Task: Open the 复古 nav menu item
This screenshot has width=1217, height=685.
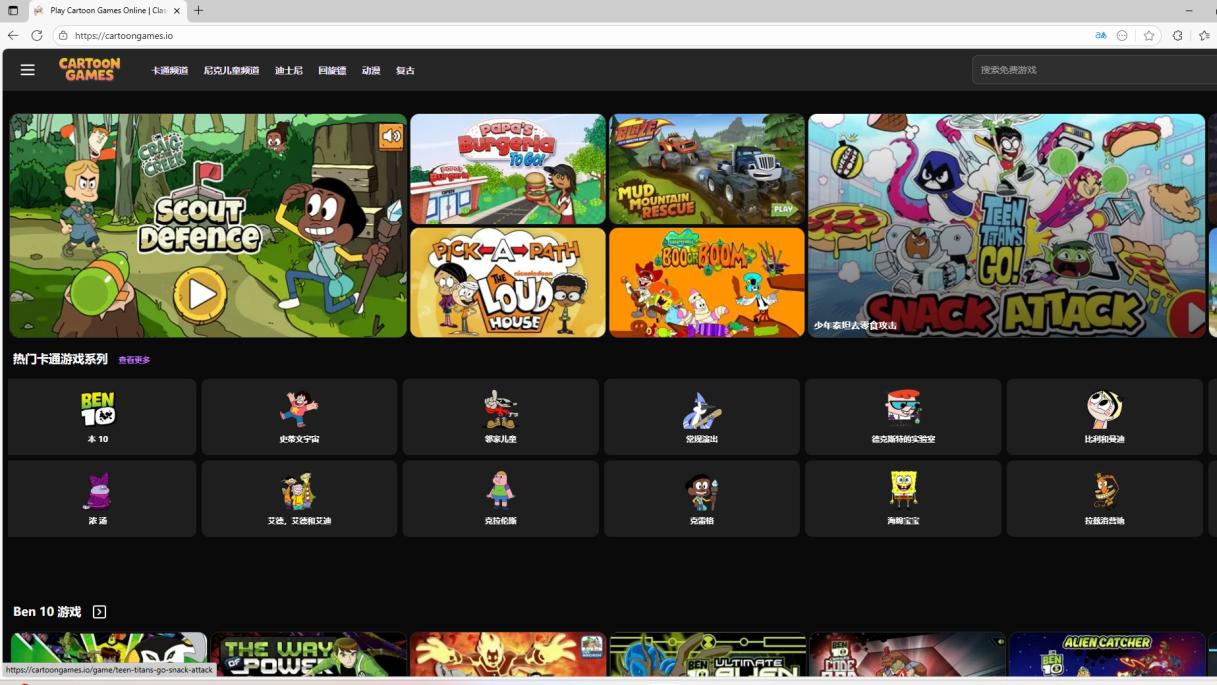Action: pos(405,71)
